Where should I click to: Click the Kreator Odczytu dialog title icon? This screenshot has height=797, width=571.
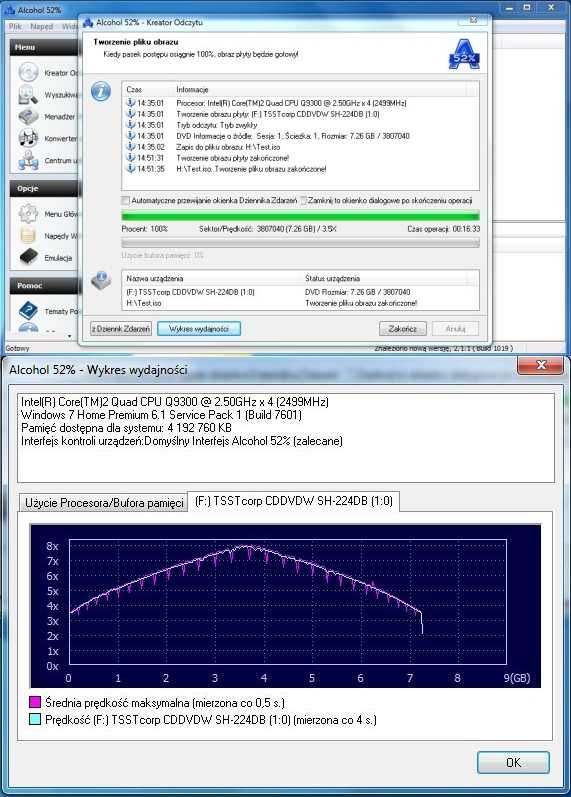click(88, 22)
